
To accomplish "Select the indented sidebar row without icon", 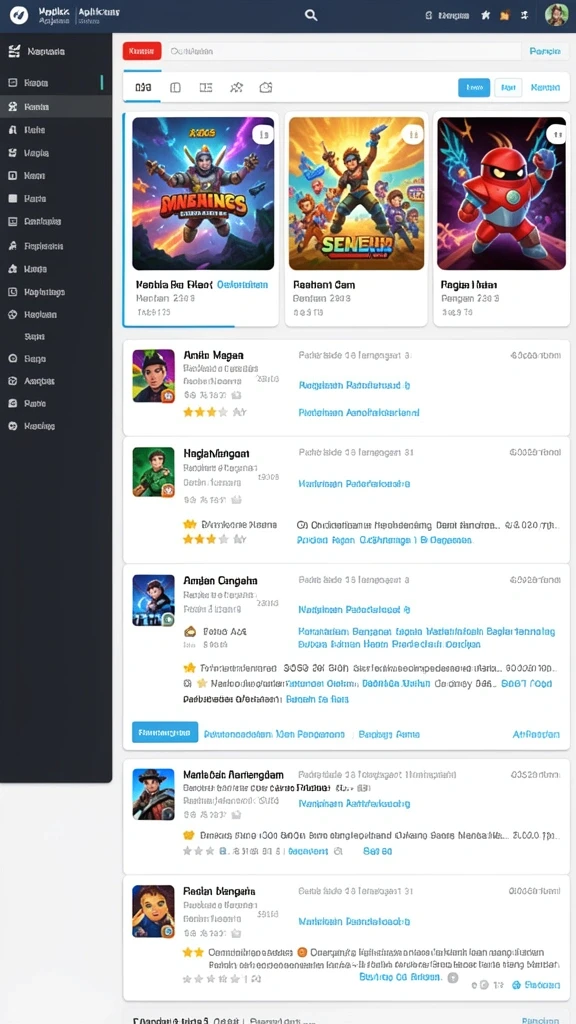I will pyautogui.click(x=35, y=336).
